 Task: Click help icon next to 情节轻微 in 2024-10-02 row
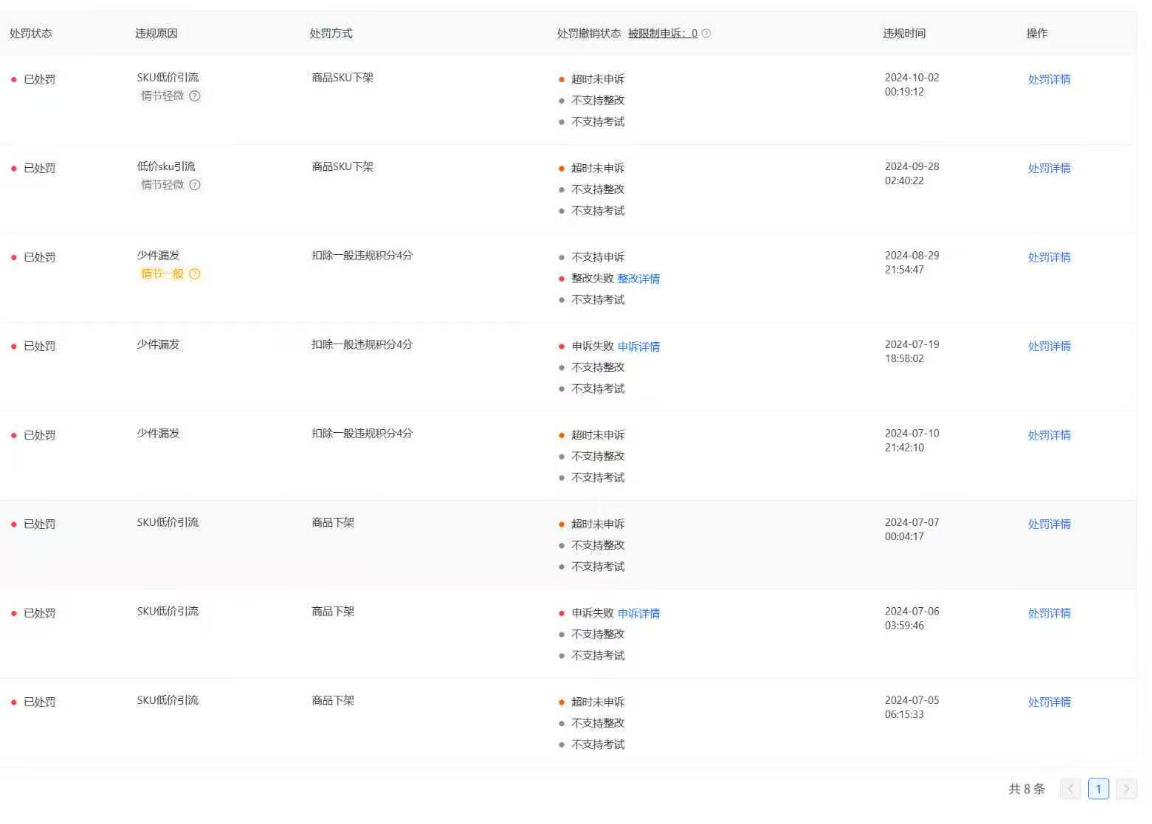(x=195, y=96)
